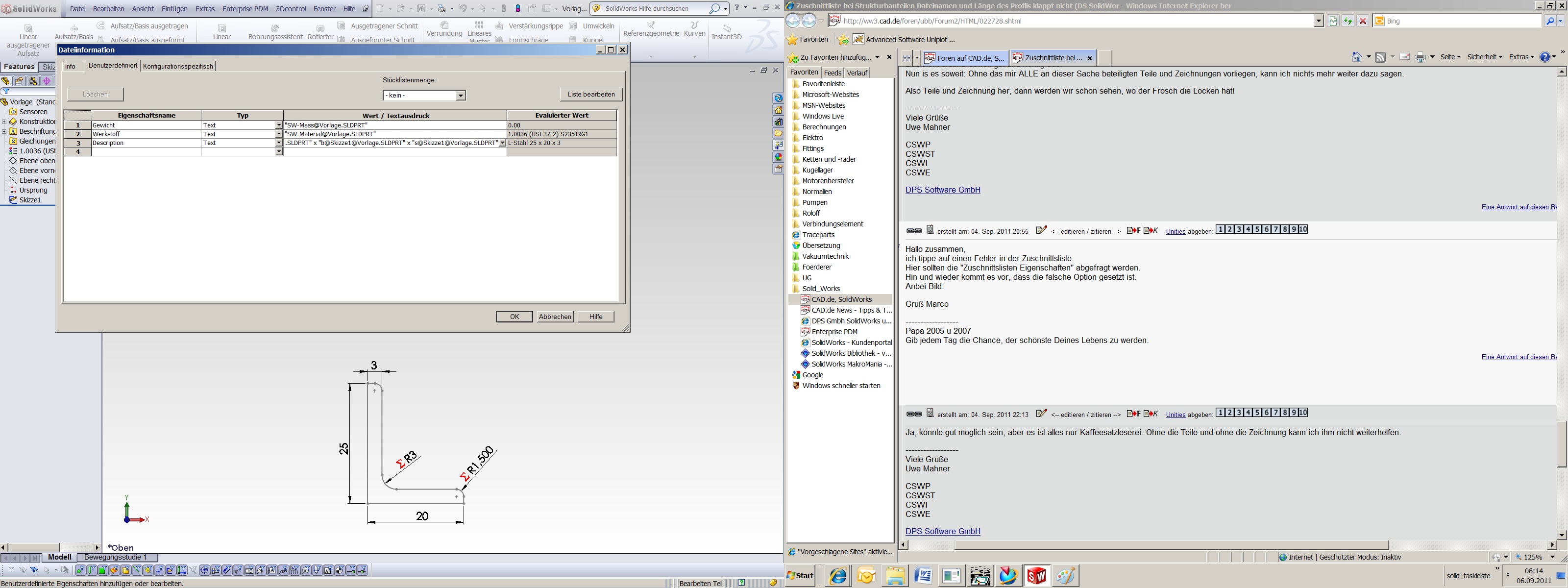This screenshot has height=588, width=1568.
Task: Open the Seite dropdown in Internet Explorer
Action: point(1451,57)
